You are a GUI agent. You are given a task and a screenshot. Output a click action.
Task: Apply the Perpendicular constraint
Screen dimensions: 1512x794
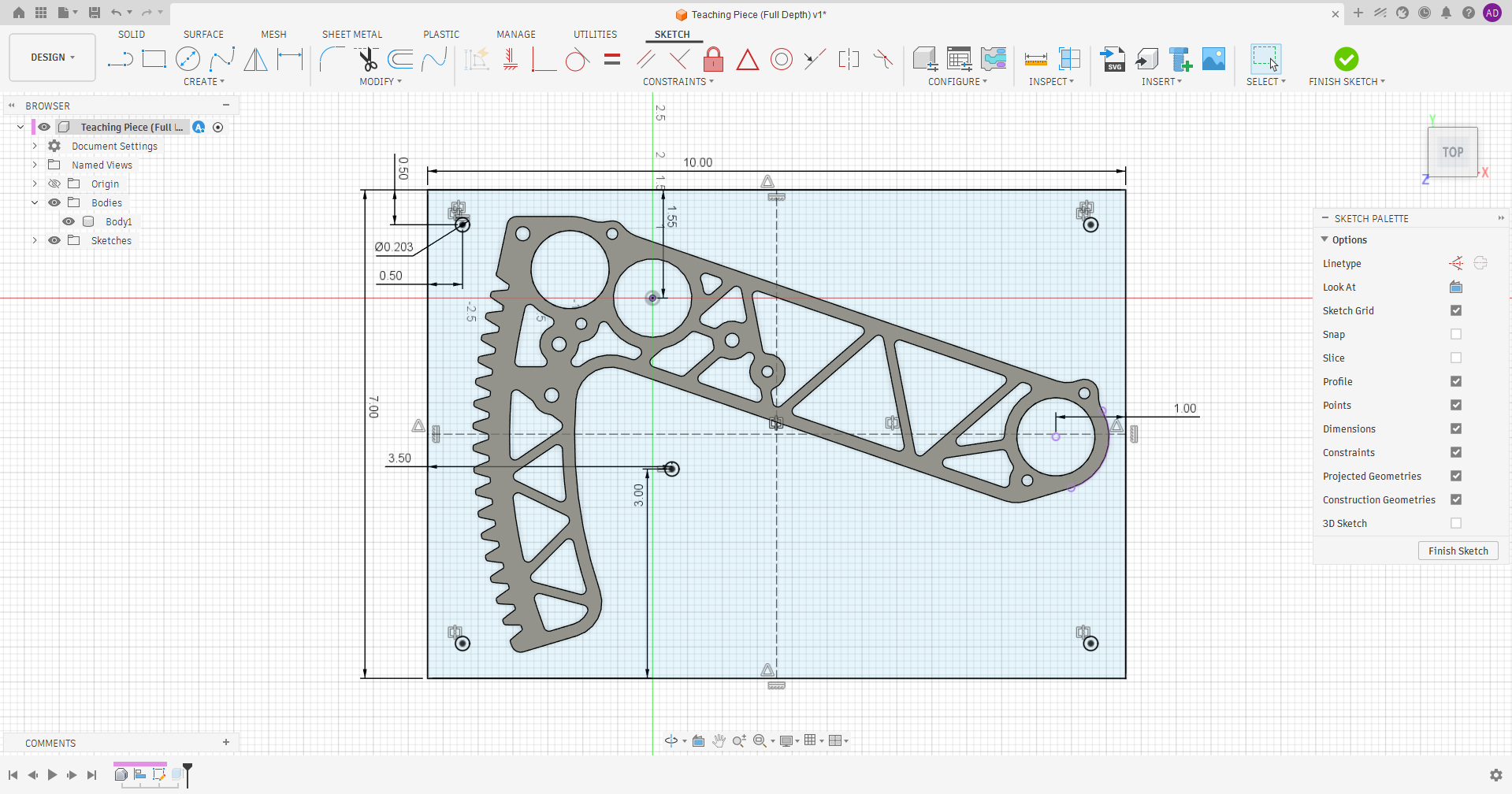pos(679,59)
